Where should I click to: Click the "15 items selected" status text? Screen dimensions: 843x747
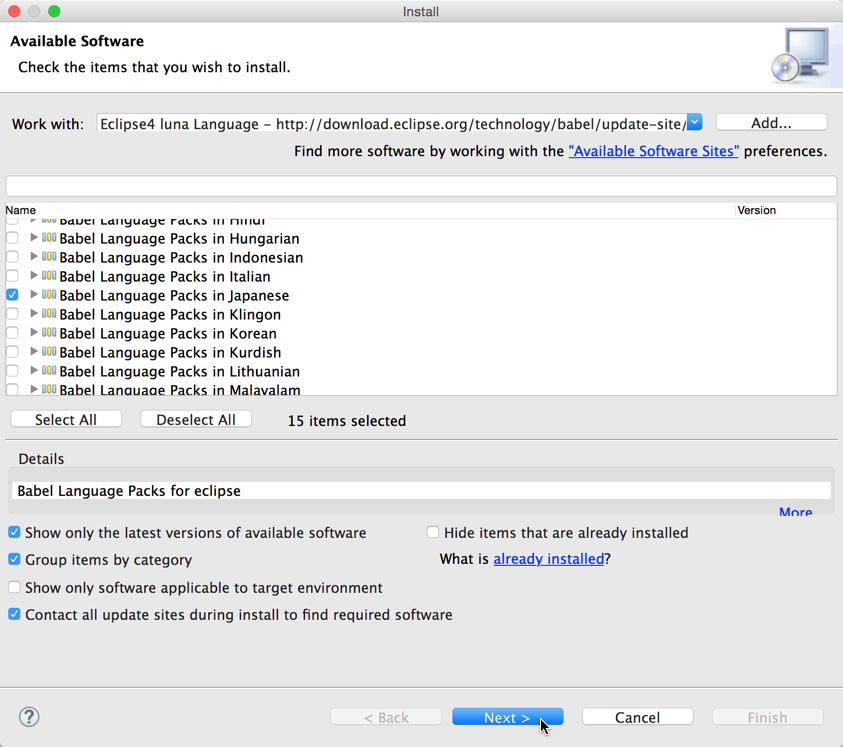347,421
